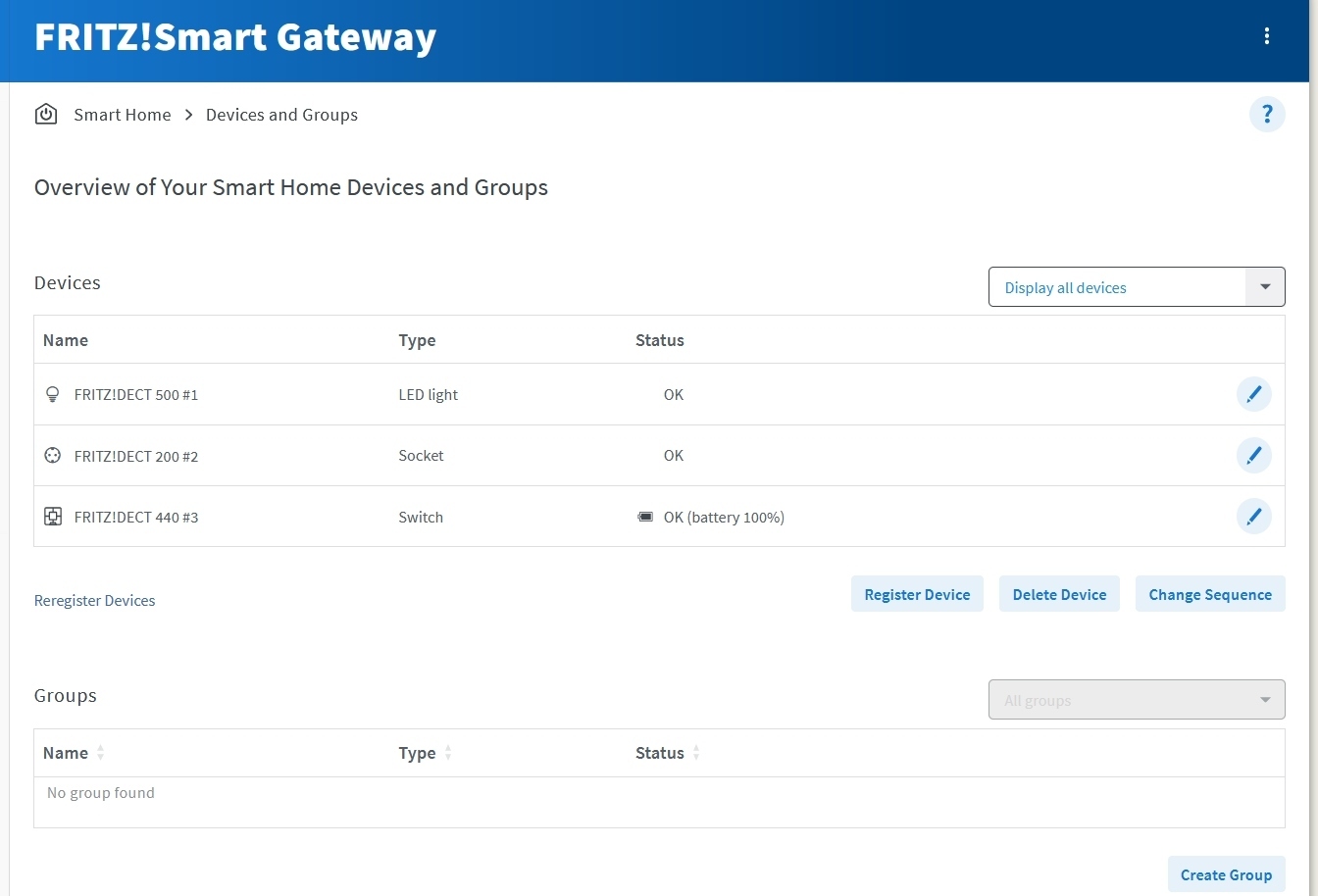Open the help question mark icon
This screenshot has width=1318, height=896.
tap(1267, 114)
